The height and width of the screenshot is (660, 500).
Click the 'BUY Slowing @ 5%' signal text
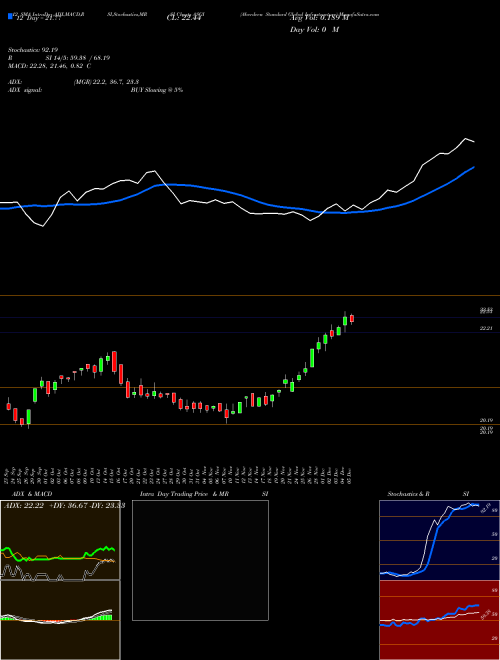(157, 90)
